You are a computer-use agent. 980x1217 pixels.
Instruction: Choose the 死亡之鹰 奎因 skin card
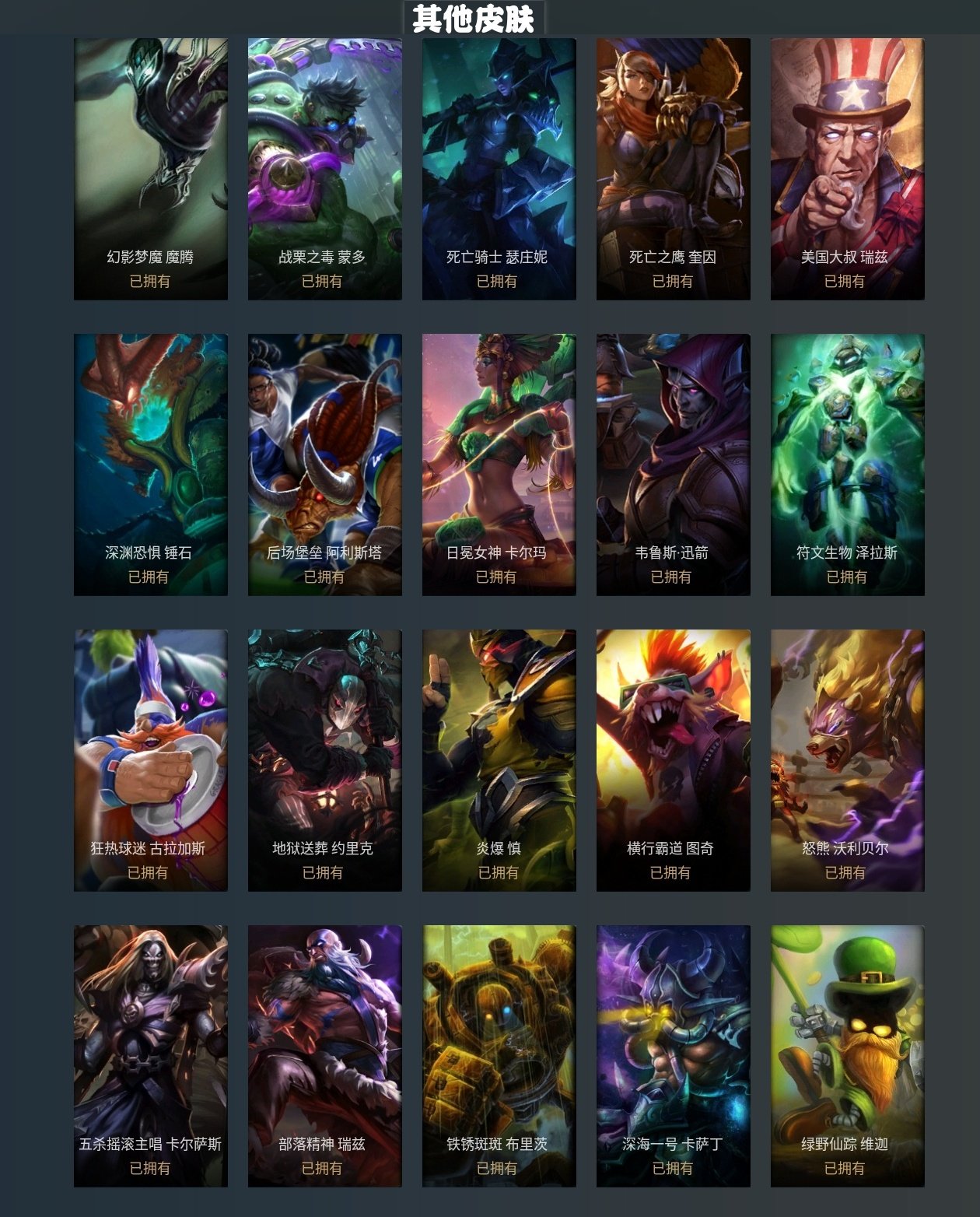(x=674, y=169)
